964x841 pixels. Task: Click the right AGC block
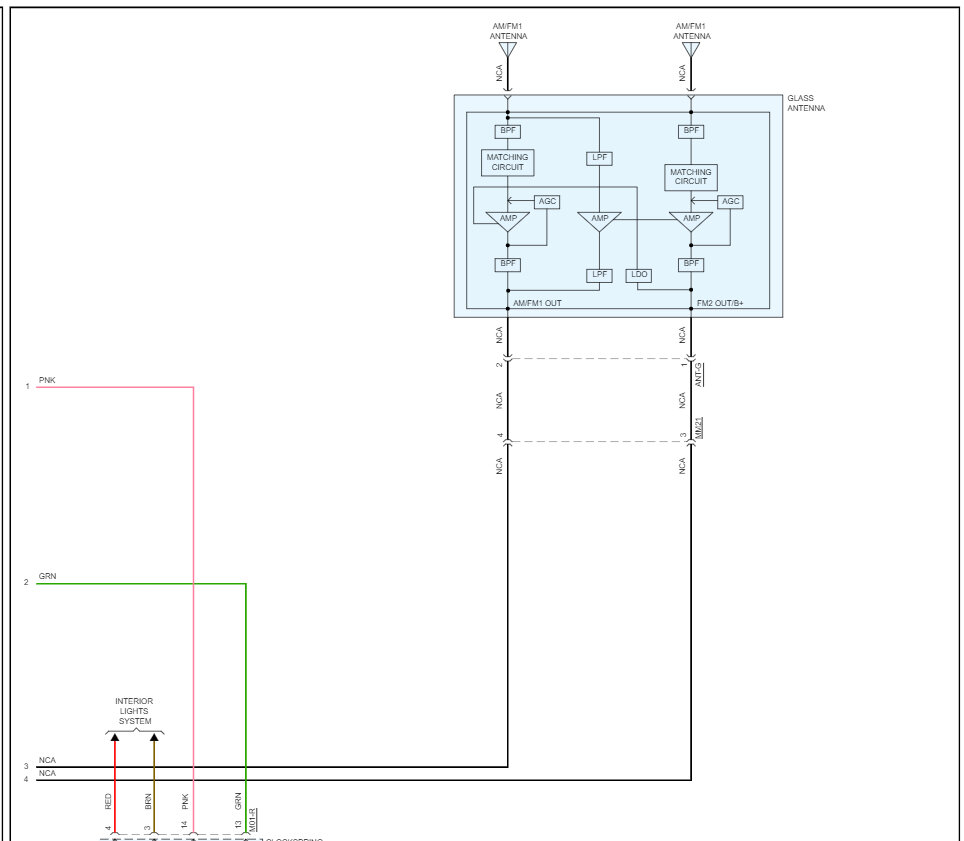tap(730, 202)
